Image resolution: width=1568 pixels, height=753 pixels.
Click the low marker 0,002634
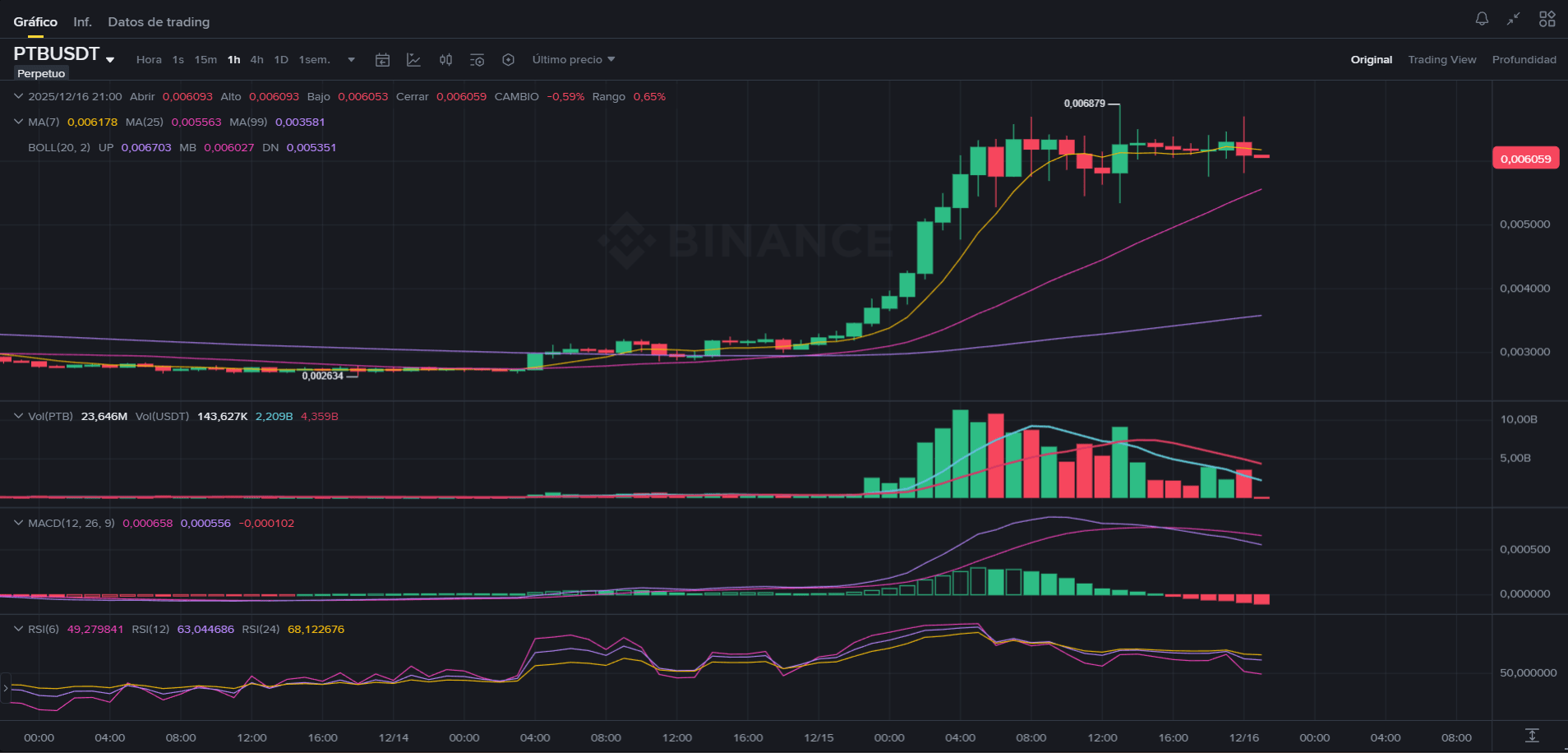(323, 376)
